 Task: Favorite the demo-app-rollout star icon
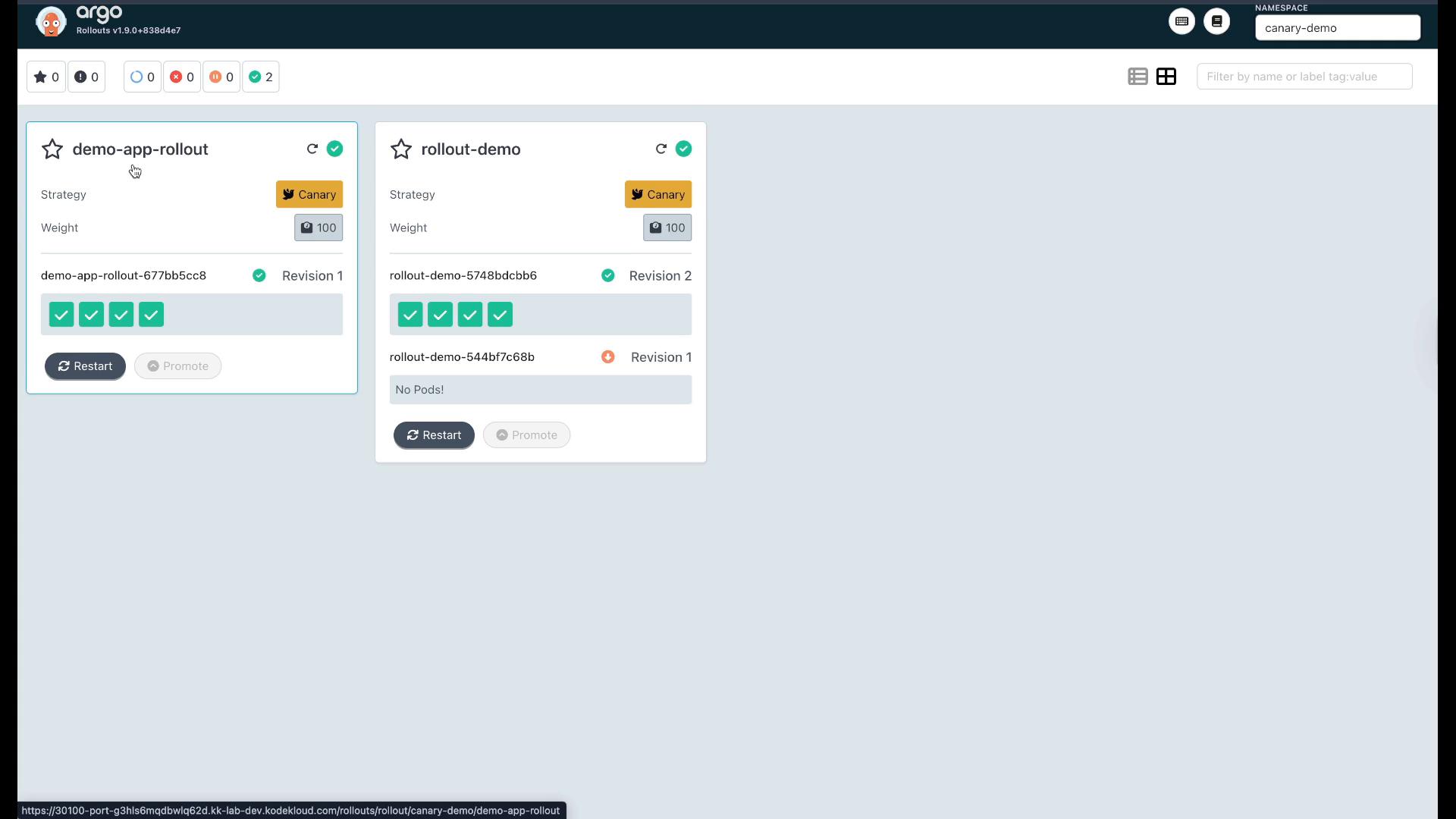tap(52, 149)
